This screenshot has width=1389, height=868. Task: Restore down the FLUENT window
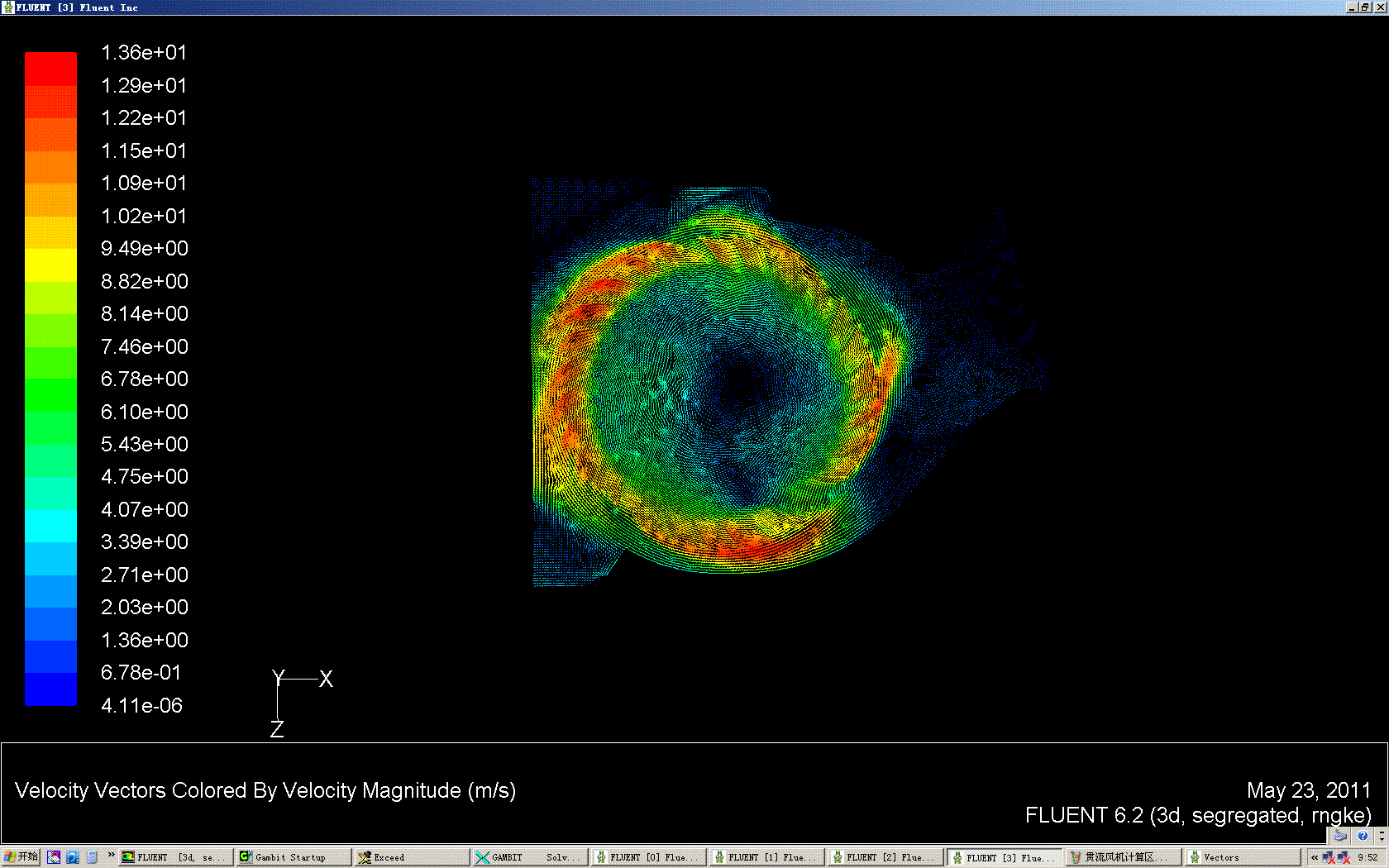[1365, 7]
